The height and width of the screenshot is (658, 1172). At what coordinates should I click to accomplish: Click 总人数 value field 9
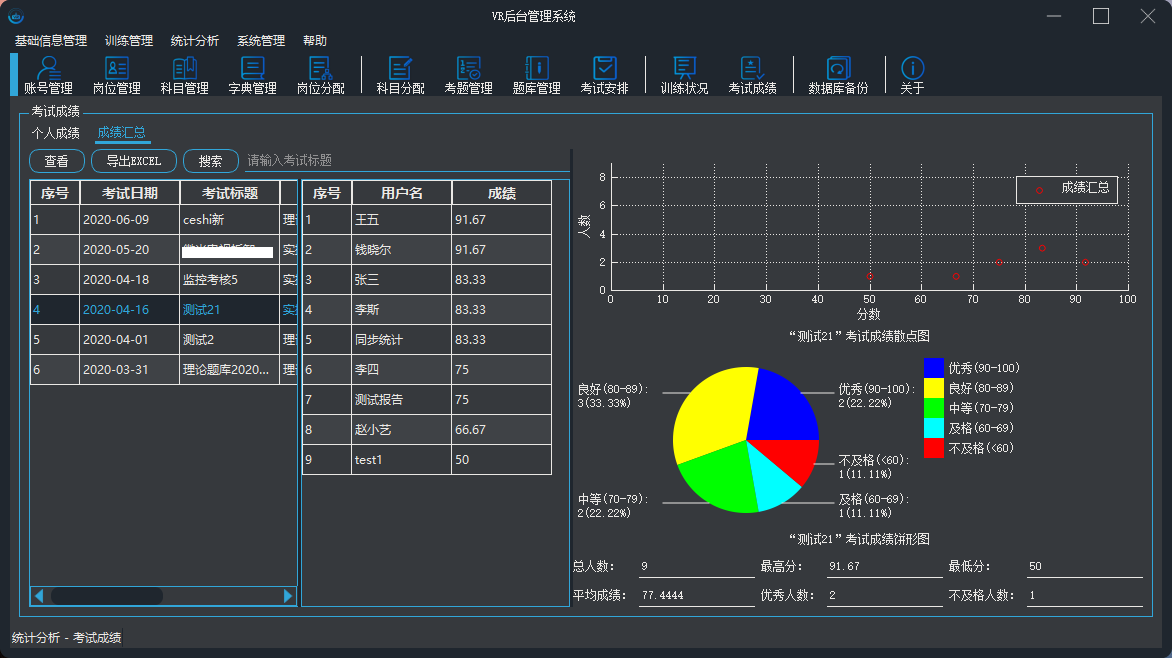[697, 567]
